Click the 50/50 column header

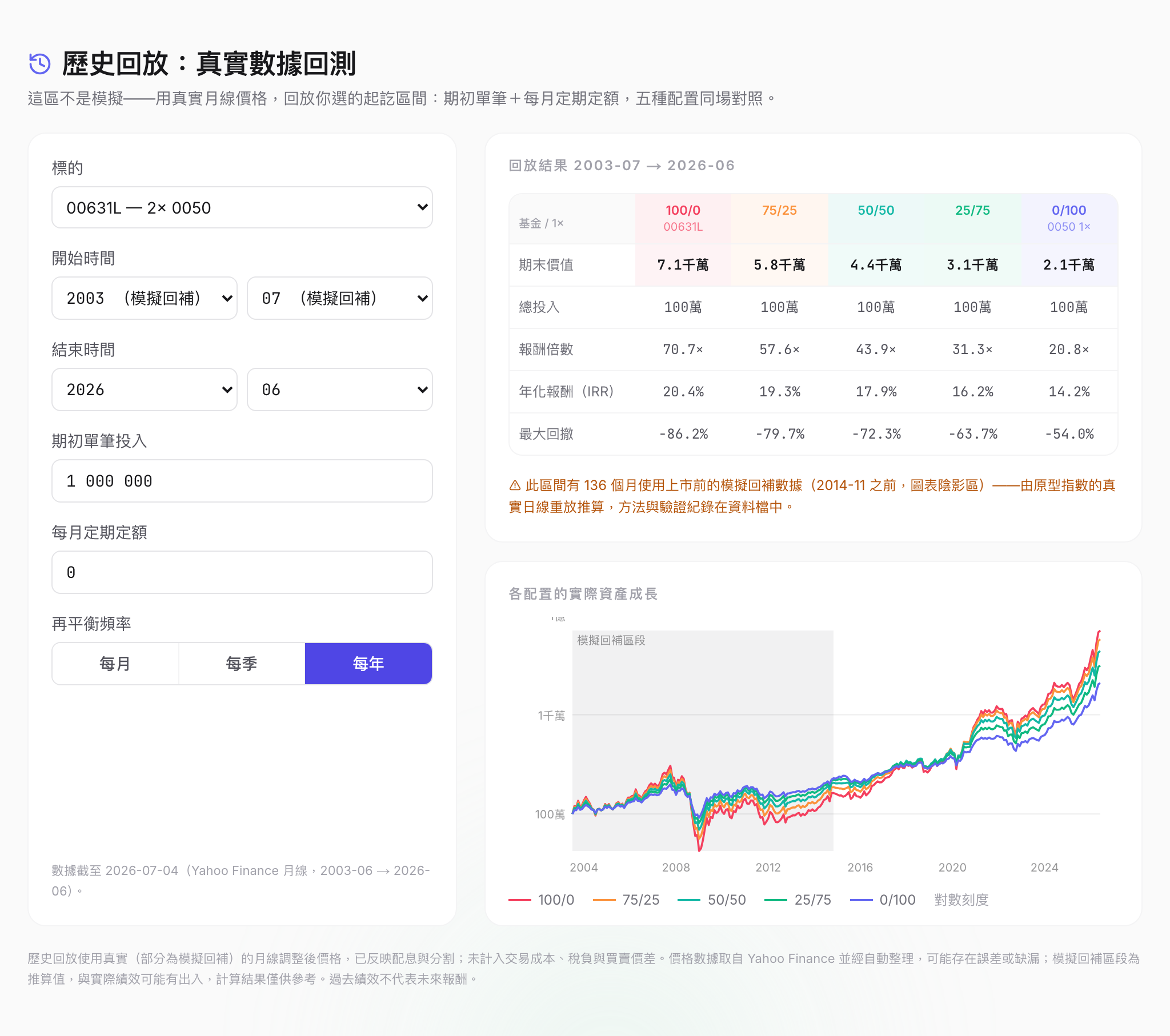click(876, 219)
